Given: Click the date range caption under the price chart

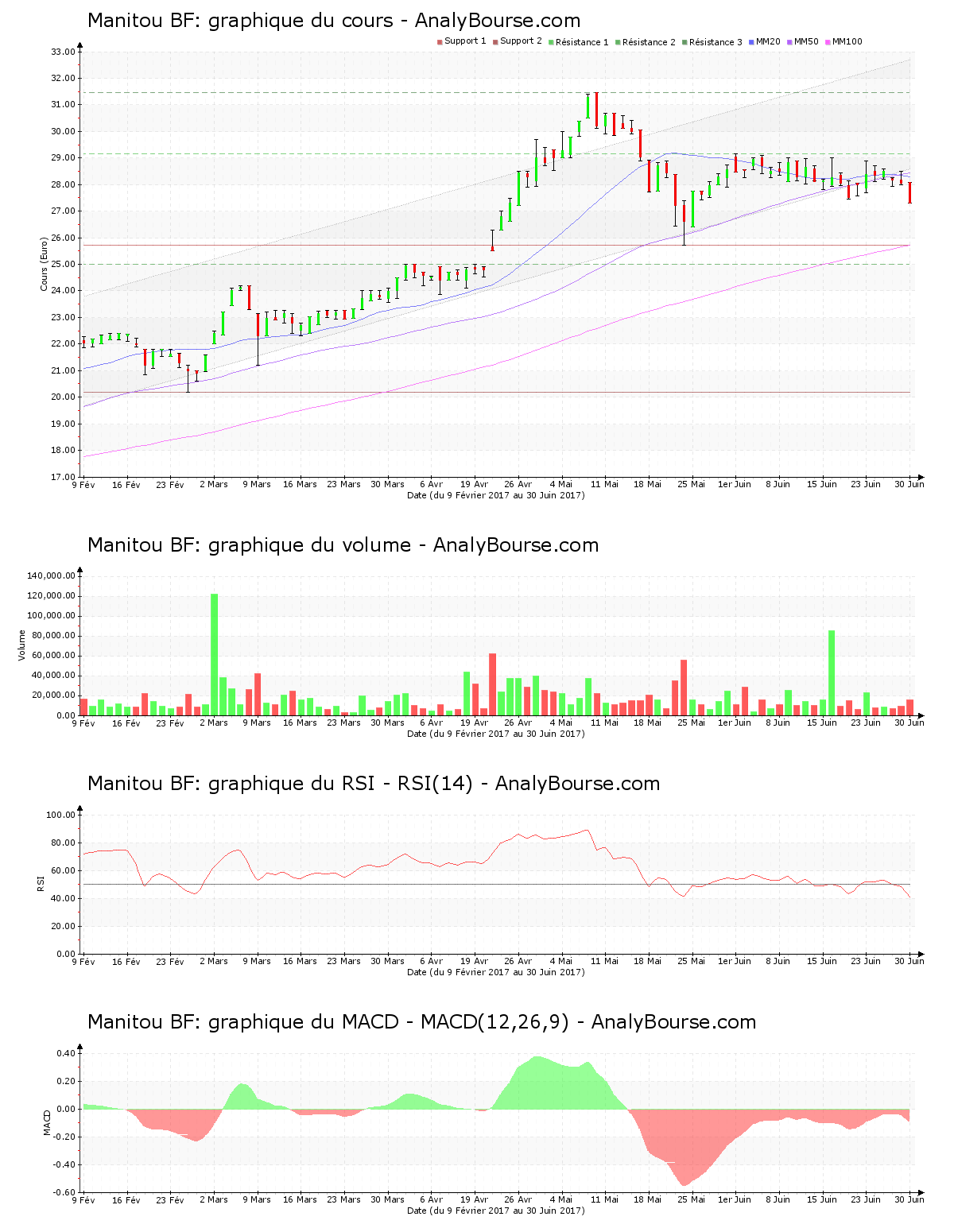Looking at the screenshot, I should [x=496, y=495].
